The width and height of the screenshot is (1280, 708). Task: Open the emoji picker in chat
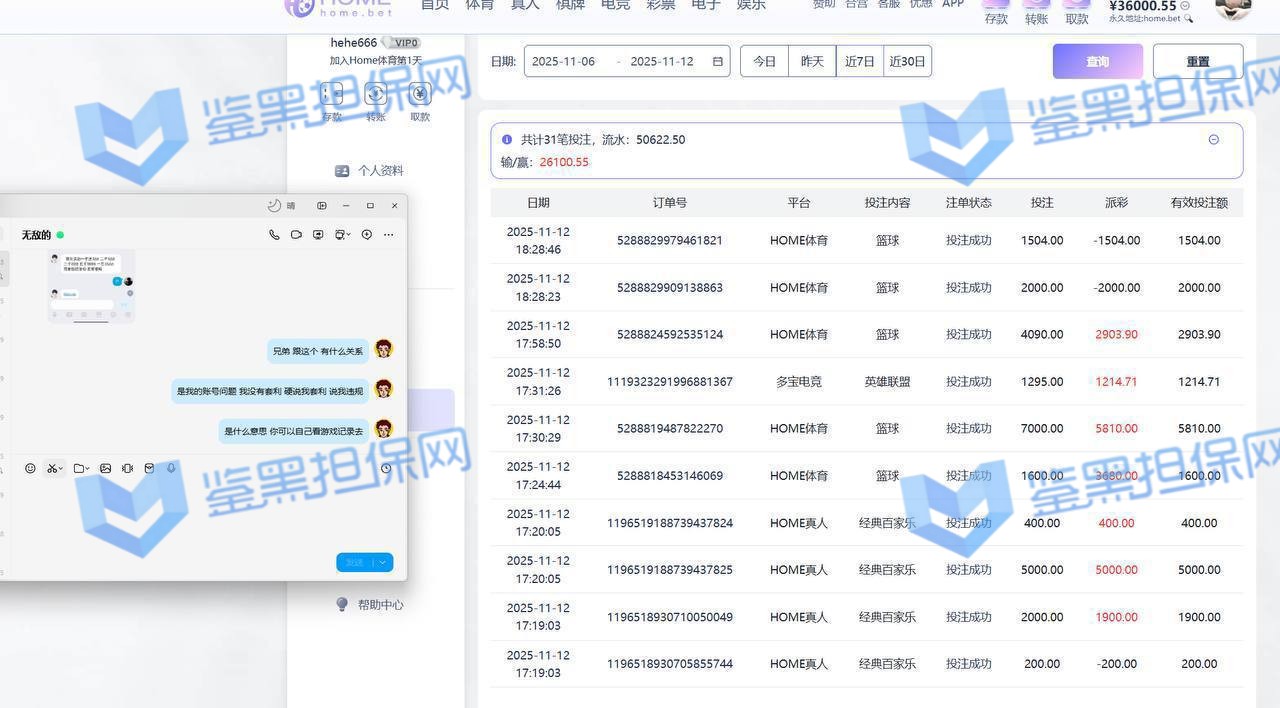(30, 468)
